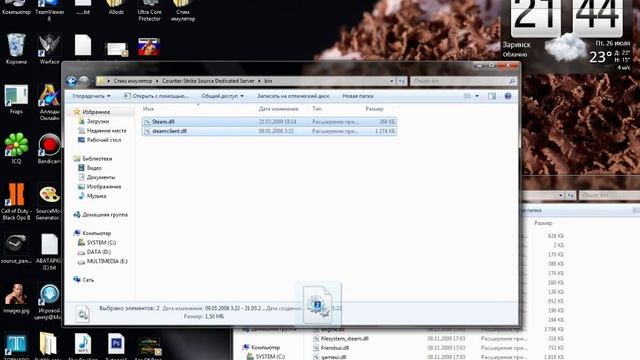Go back with the blue Back arrow
The height and width of the screenshot is (360, 640).
[71, 81]
